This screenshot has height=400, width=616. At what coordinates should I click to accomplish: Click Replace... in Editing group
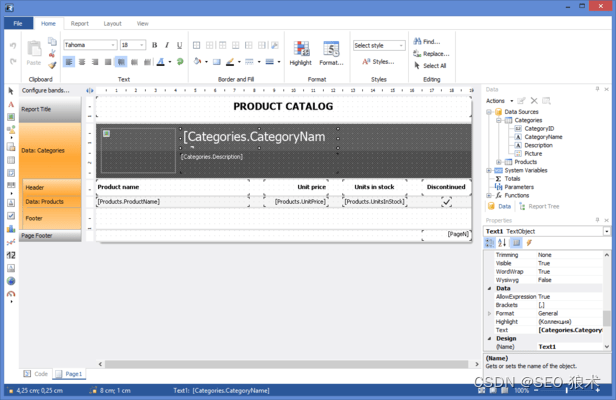tap(431, 53)
